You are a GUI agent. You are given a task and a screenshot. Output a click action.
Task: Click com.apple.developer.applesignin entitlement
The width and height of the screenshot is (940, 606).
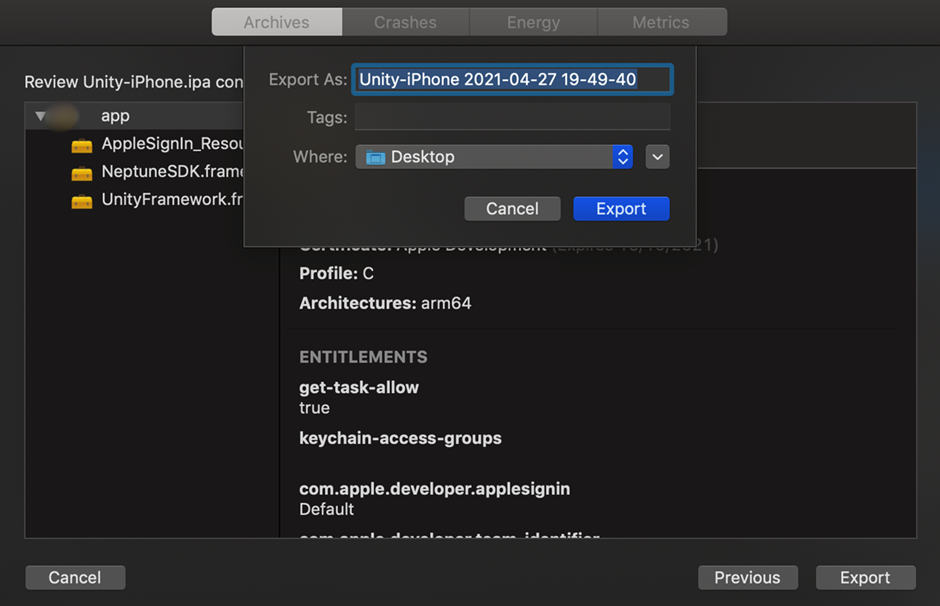click(x=435, y=489)
